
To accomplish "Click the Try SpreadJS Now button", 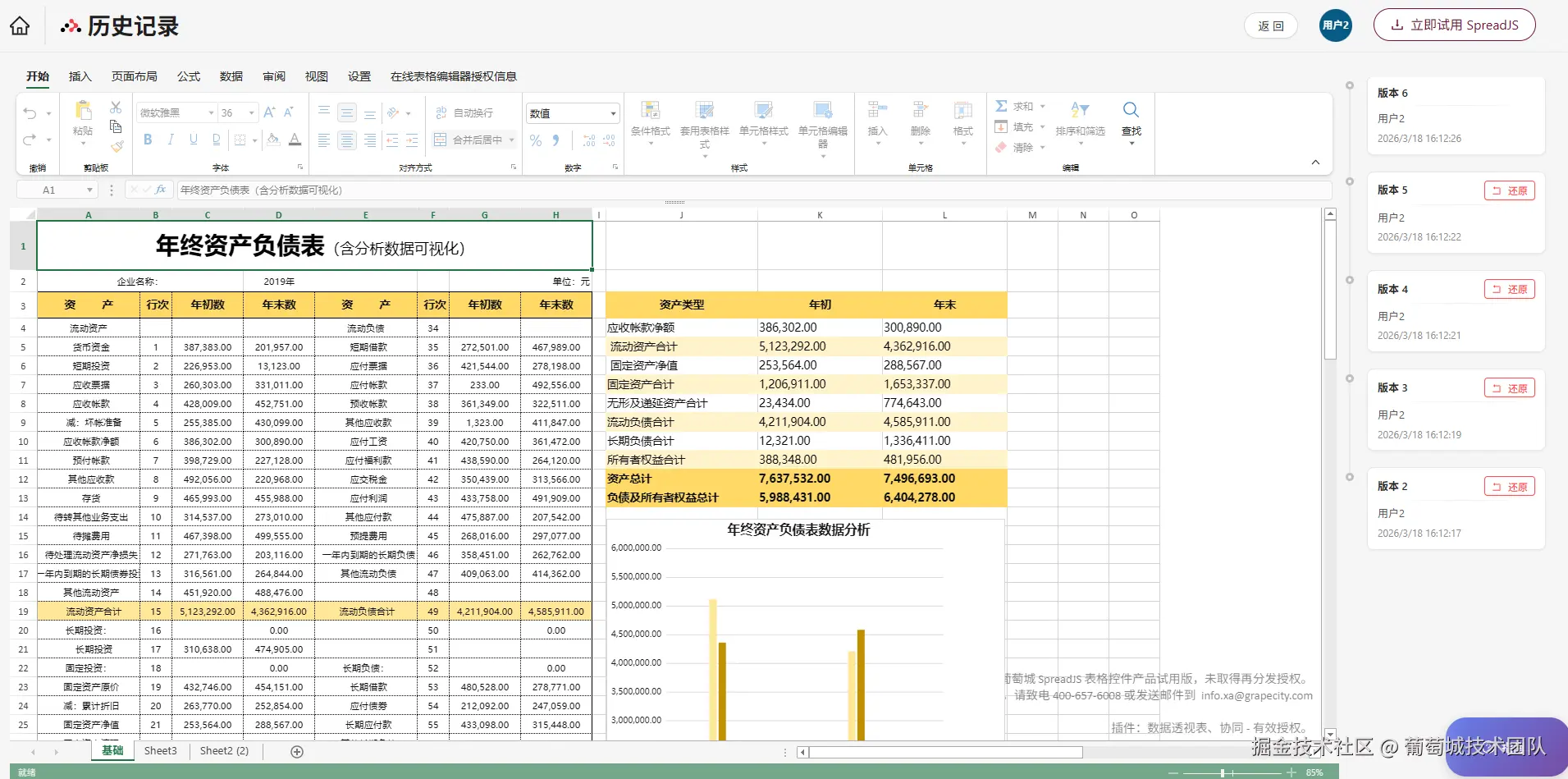I will (1455, 25).
